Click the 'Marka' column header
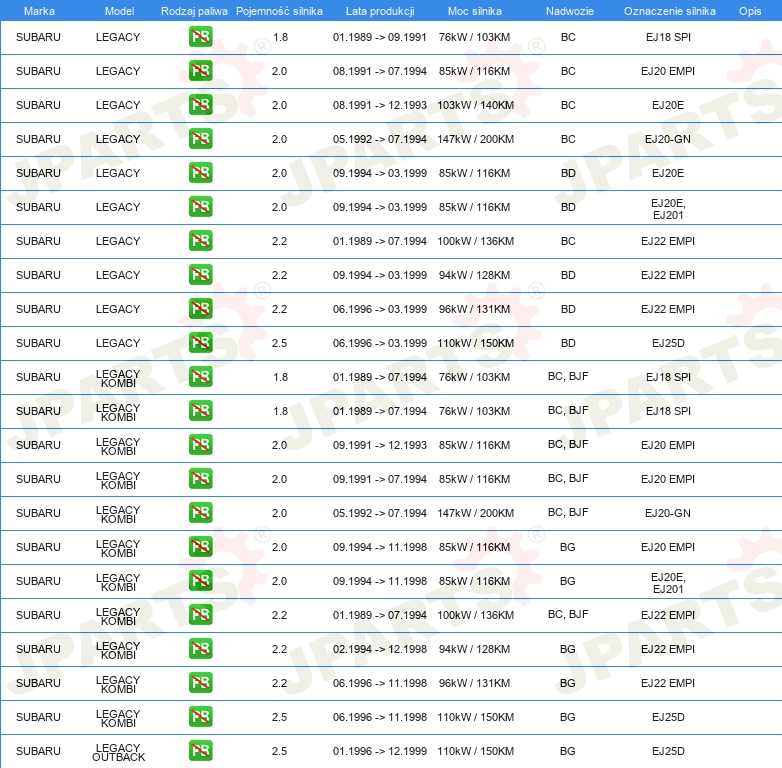Image resolution: width=782 pixels, height=768 pixels. pos(39,11)
